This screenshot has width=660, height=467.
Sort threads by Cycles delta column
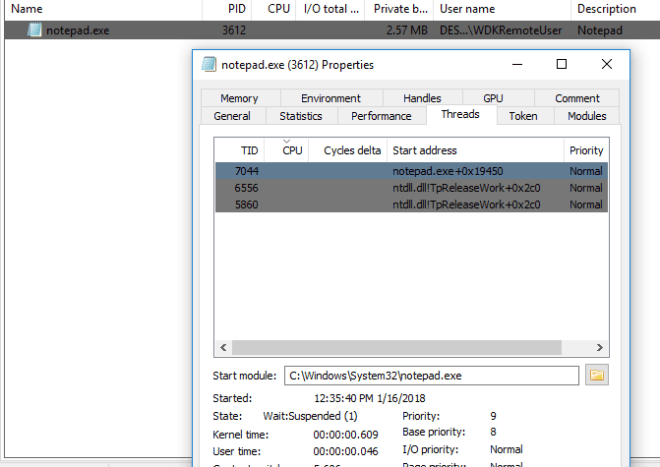pyautogui.click(x=348, y=150)
